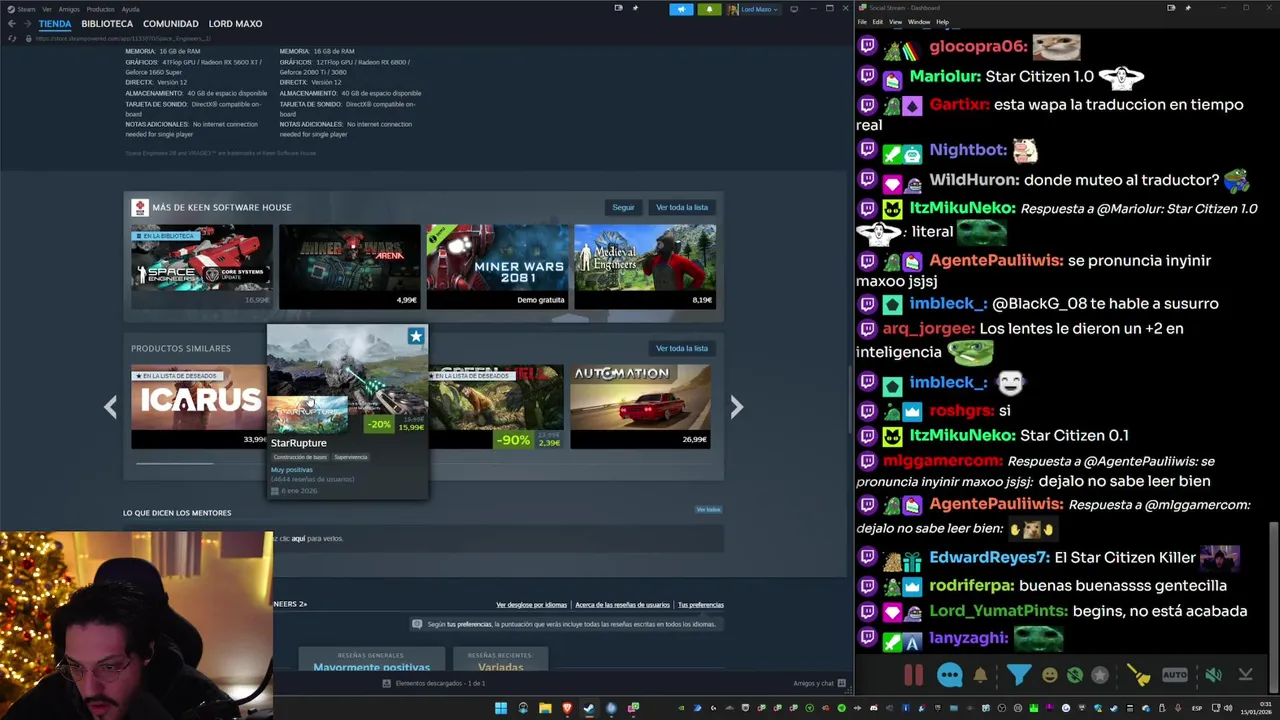The height and width of the screenshot is (720, 1280).
Task: Open the Green Hell thumbnail at -90% discount
Action: tap(496, 406)
